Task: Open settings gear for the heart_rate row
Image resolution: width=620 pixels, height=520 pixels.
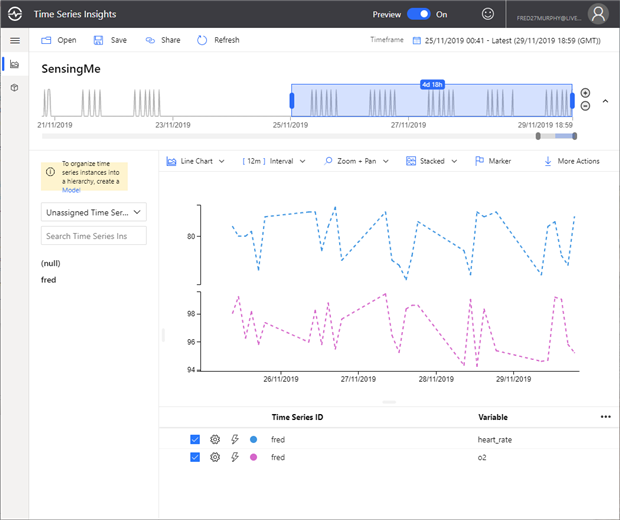Action: pos(215,439)
